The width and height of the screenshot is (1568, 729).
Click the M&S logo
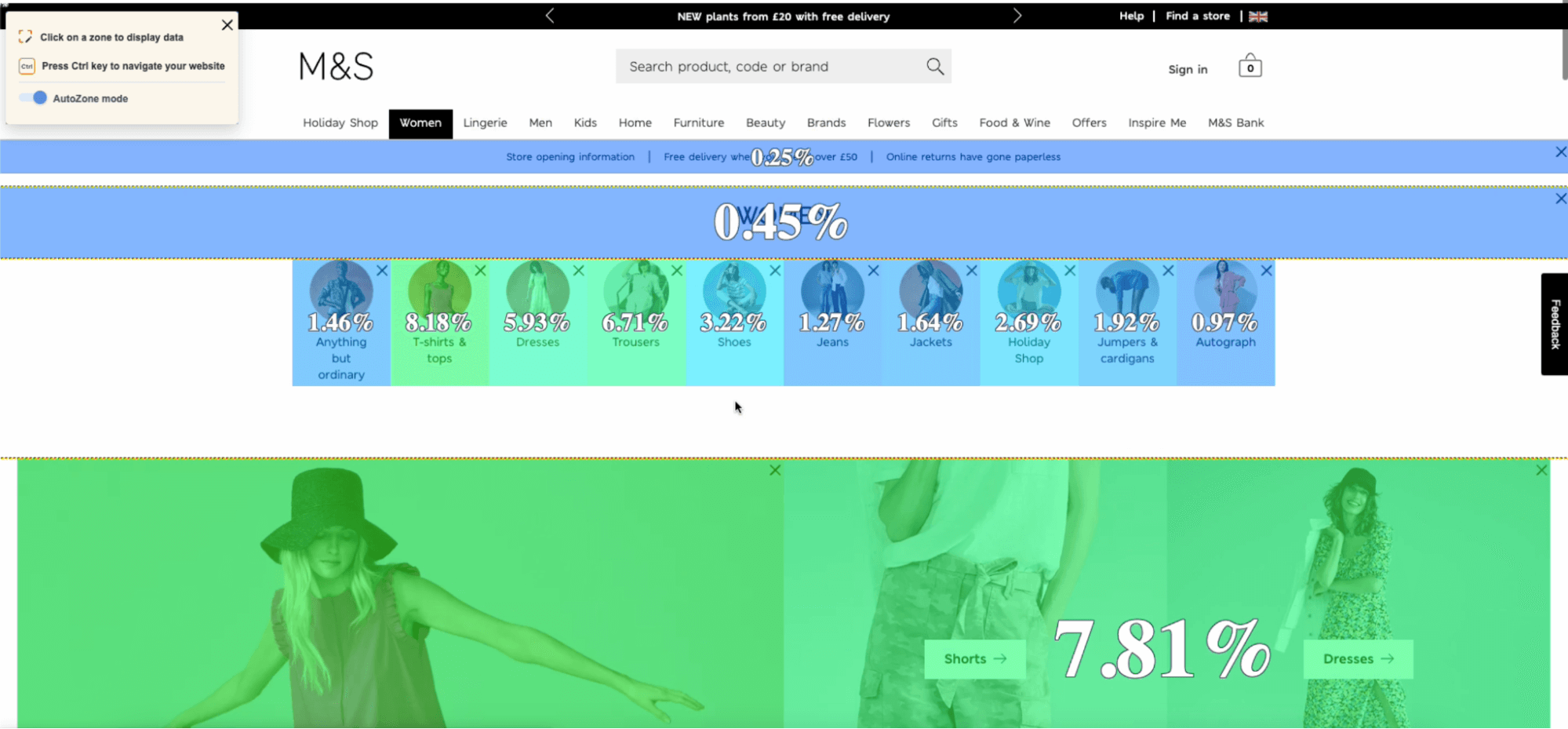tap(335, 67)
